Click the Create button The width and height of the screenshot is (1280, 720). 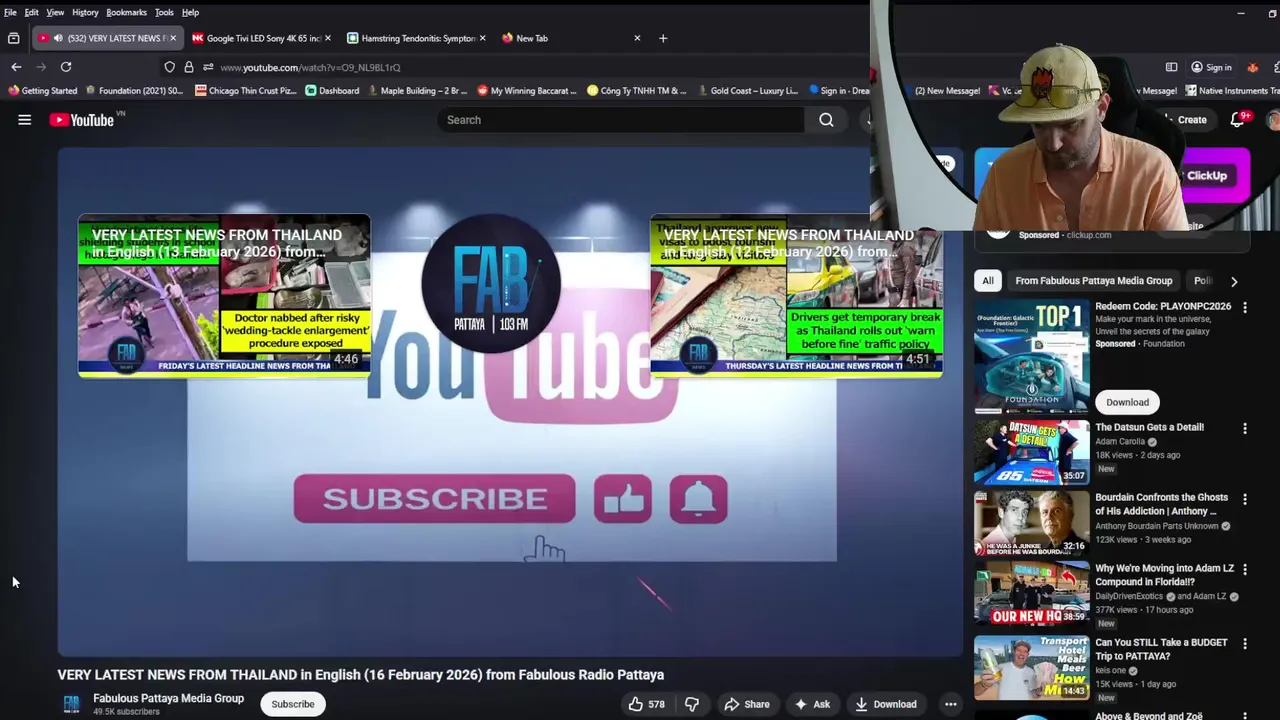click(x=1184, y=120)
